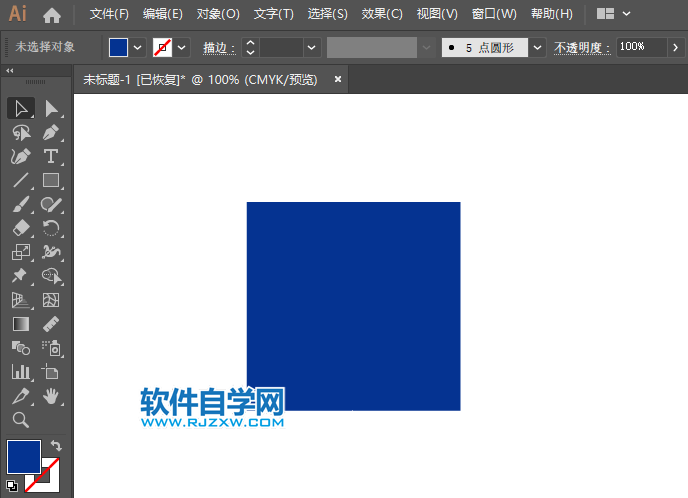Open the 文字(T) menu
Viewport: 688px width, 498px height.
tap(274, 14)
